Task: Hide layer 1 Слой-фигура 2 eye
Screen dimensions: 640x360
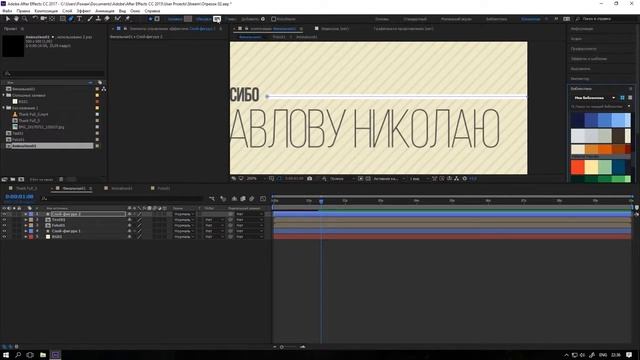Action: [x=4, y=214]
